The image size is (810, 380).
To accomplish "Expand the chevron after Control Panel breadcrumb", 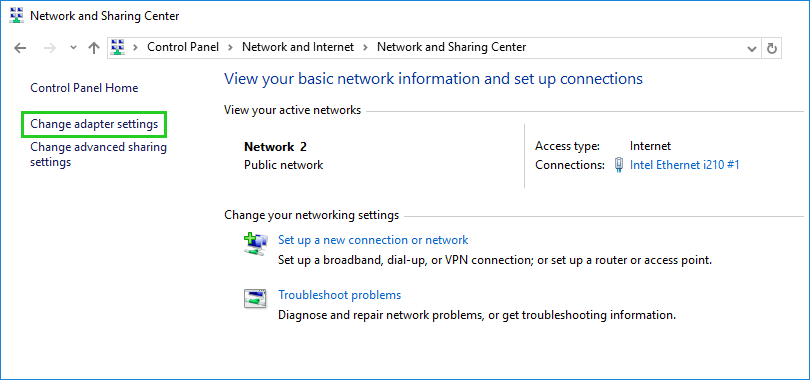I will click(x=230, y=48).
